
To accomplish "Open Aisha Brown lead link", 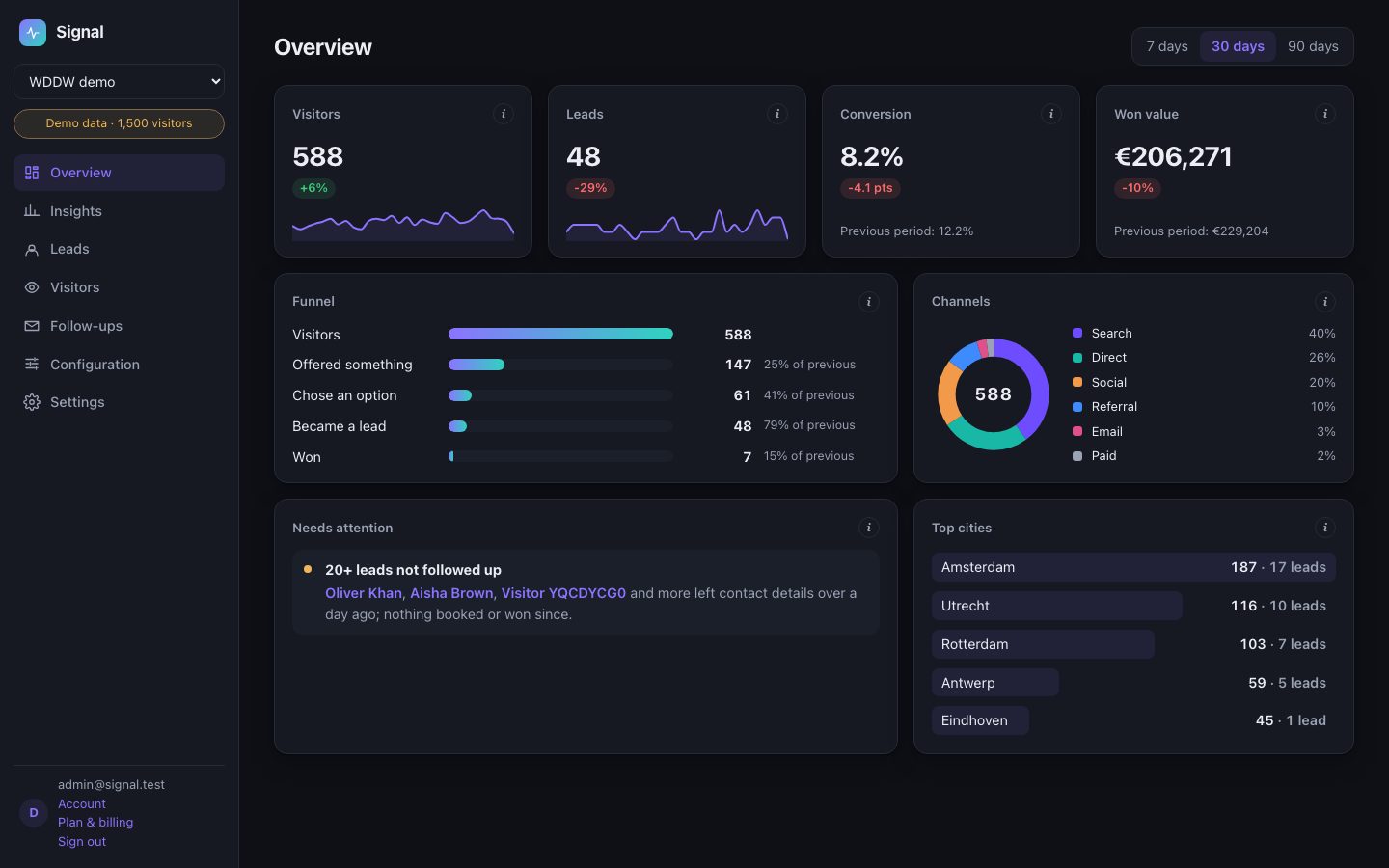I will coord(451,593).
